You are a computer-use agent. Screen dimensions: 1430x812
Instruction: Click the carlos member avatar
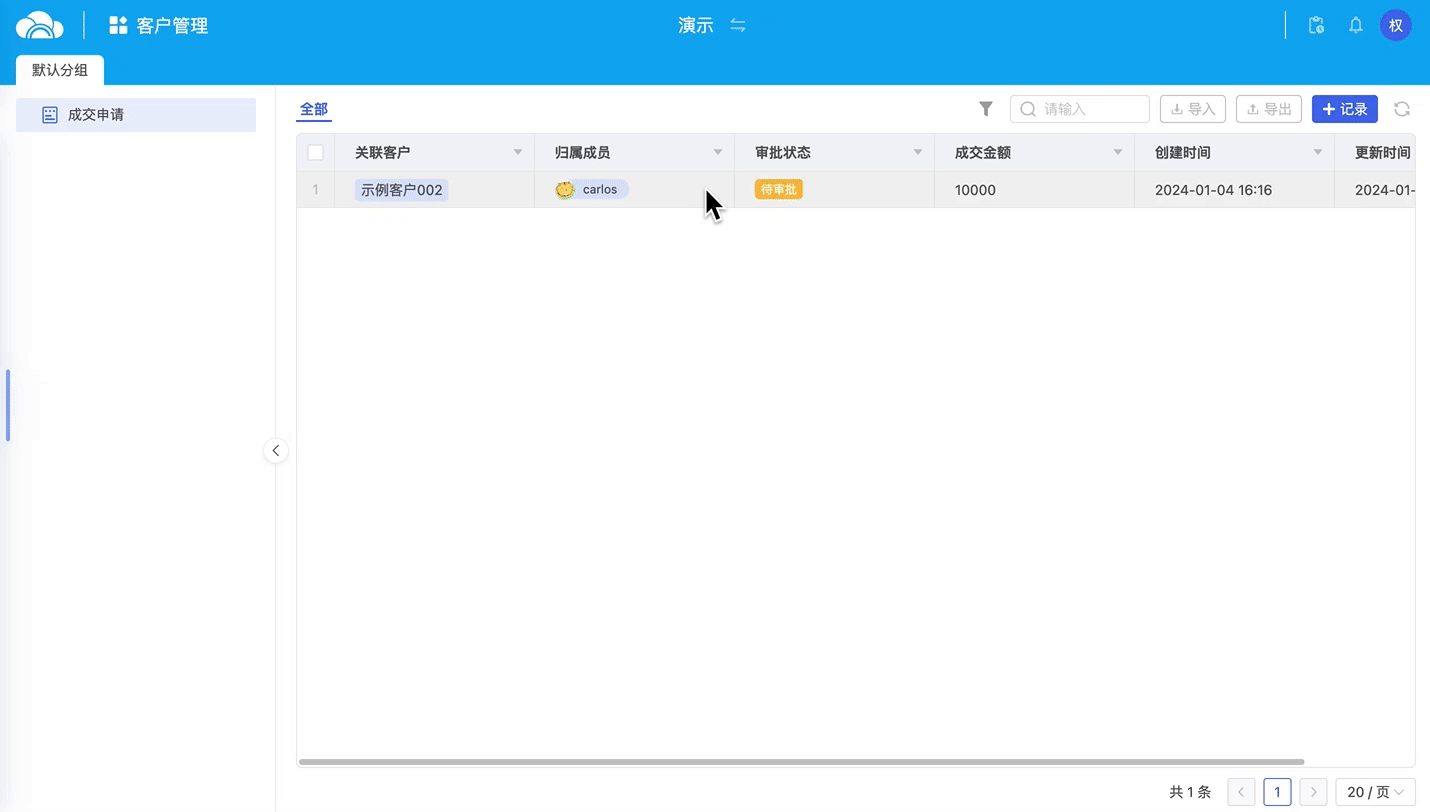[x=565, y=189]
